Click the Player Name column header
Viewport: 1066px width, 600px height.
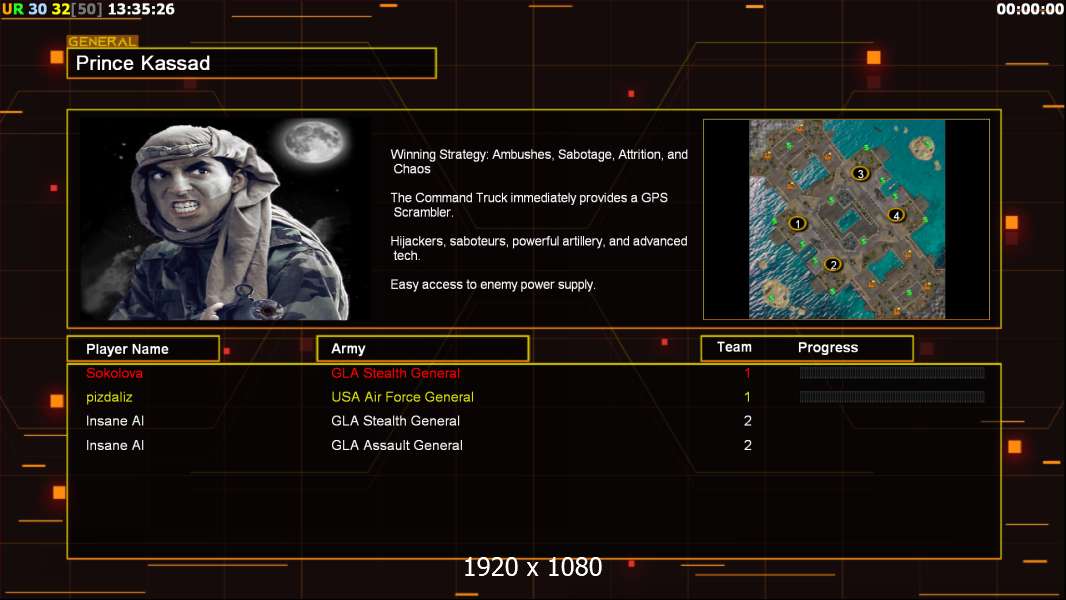(143, 349)
